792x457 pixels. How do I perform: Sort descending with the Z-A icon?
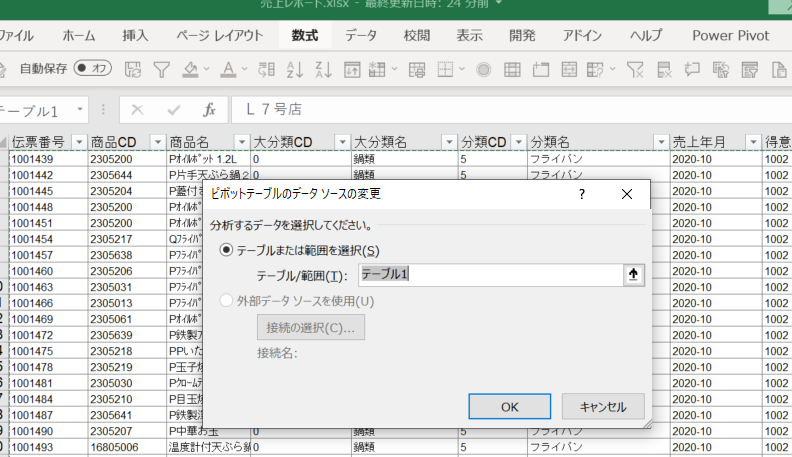pyautogui.click(x=323, y=69)
